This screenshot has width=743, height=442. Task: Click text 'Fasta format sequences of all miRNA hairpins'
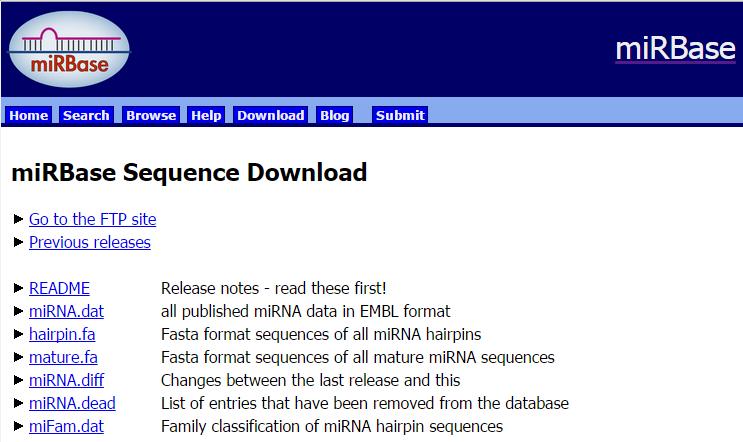click(x=321, y=334)
